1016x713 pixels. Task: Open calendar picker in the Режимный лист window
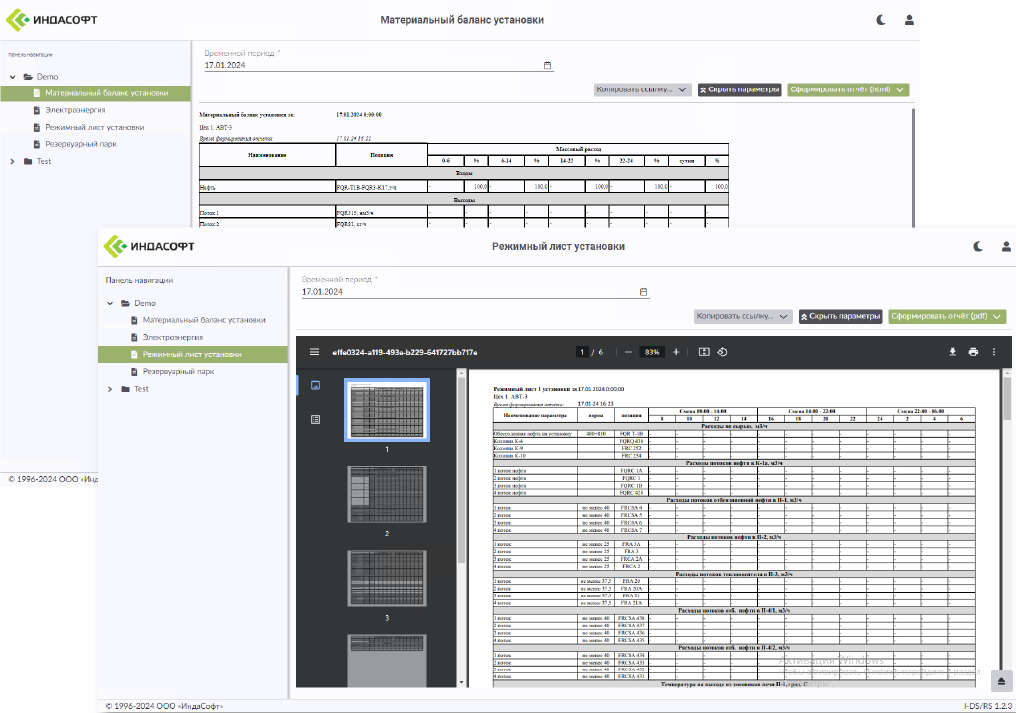pyautogui.click(x=643, y=292)
